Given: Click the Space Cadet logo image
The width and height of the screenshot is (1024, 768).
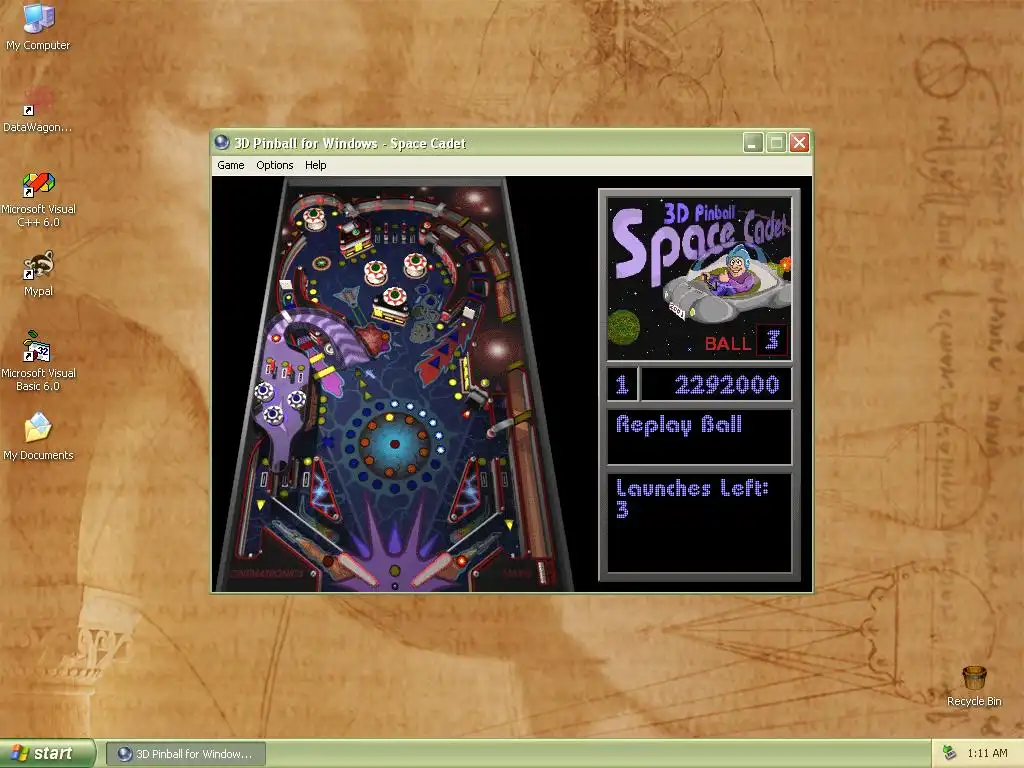Looking at the screenshot, I should (x=699, y=279).
